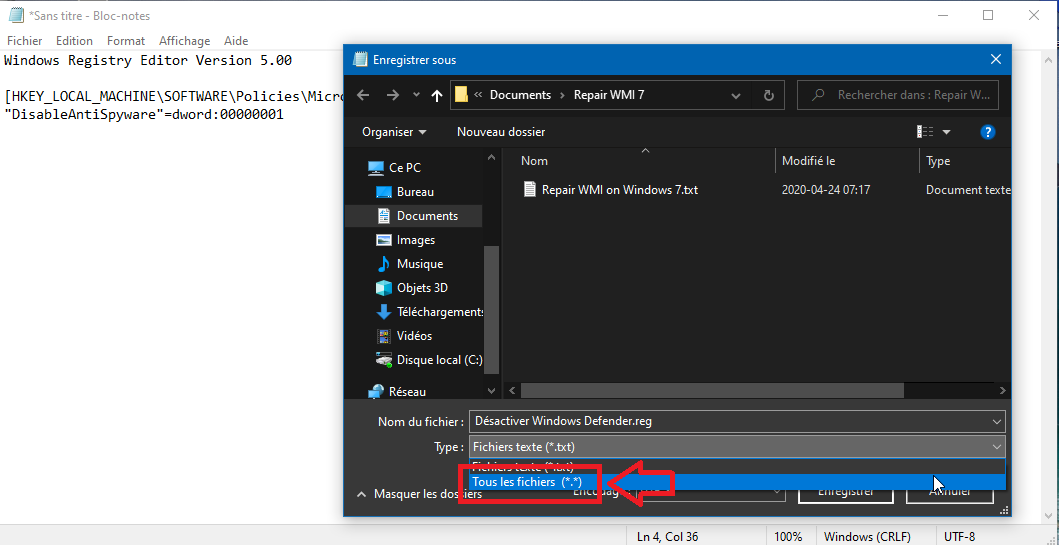The width and height of the screenshot is (1059, 545).
Task: Expand the Type combo box
Action: (x=737, y=447)
